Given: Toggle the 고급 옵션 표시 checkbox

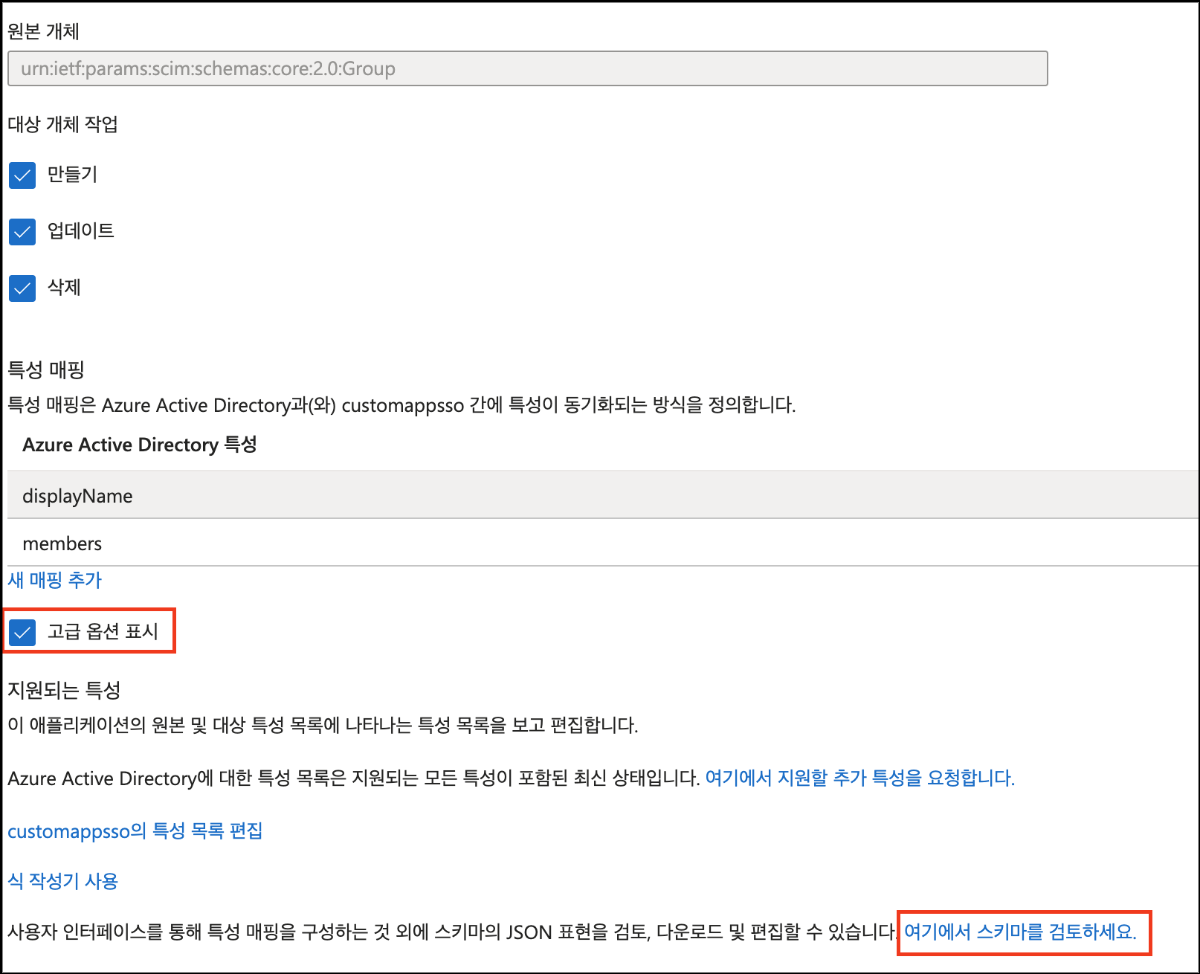Looking at the screenshot, I should pos(23,632).
